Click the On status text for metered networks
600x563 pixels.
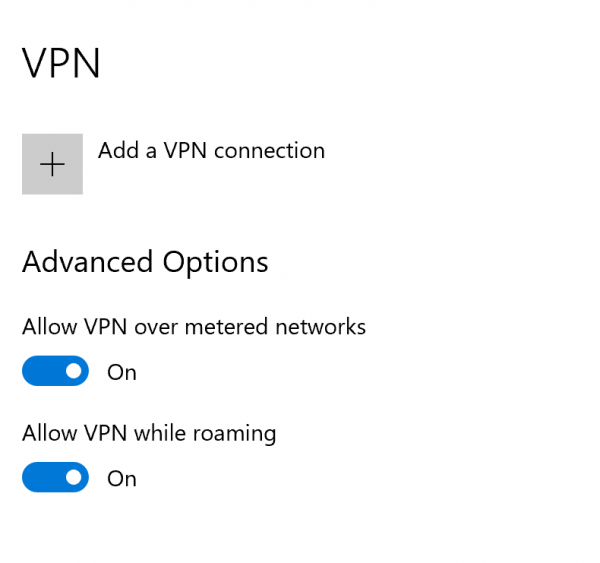pos(122,373)
